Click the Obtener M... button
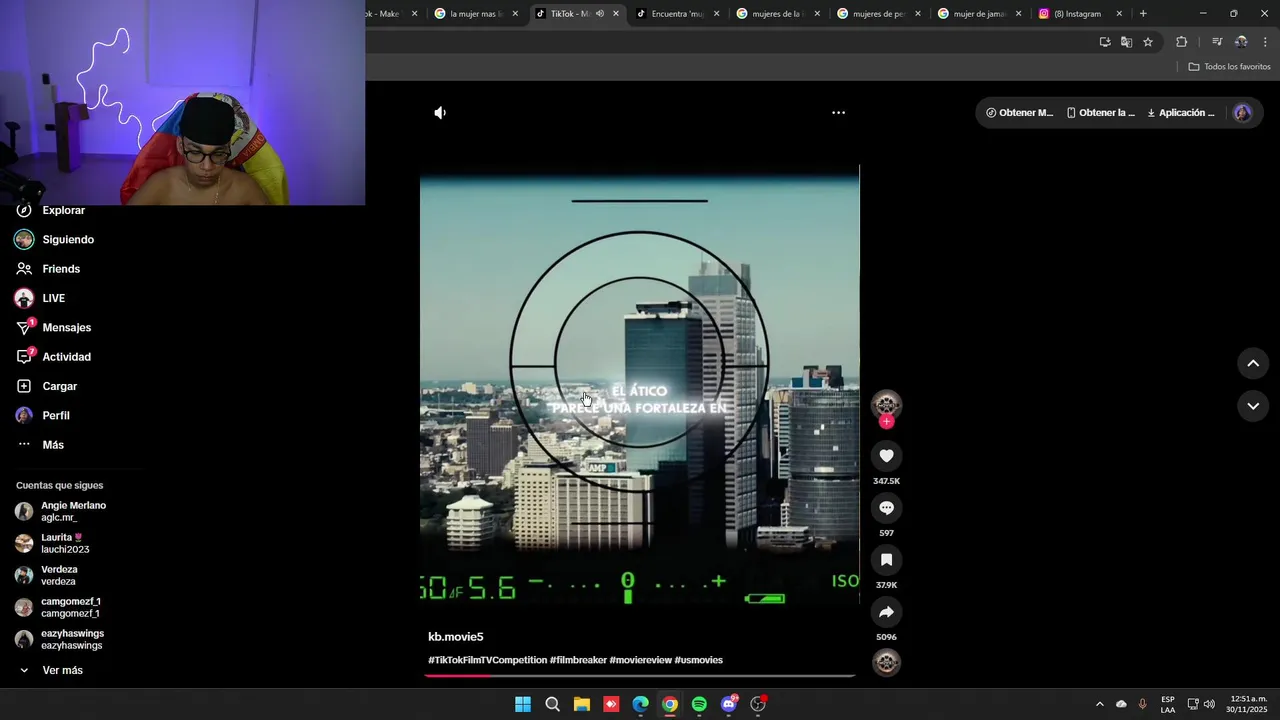 coord(1019,113)
